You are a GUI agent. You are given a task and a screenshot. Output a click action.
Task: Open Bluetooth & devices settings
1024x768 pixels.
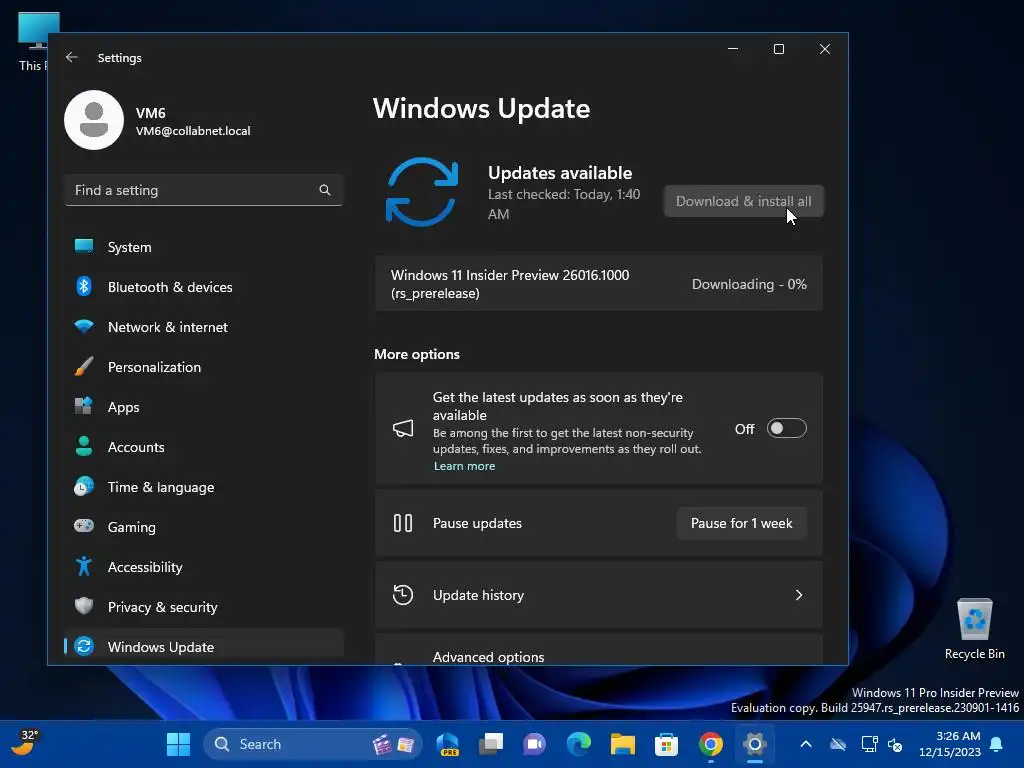pyautogui.click(x=204, y=287)
